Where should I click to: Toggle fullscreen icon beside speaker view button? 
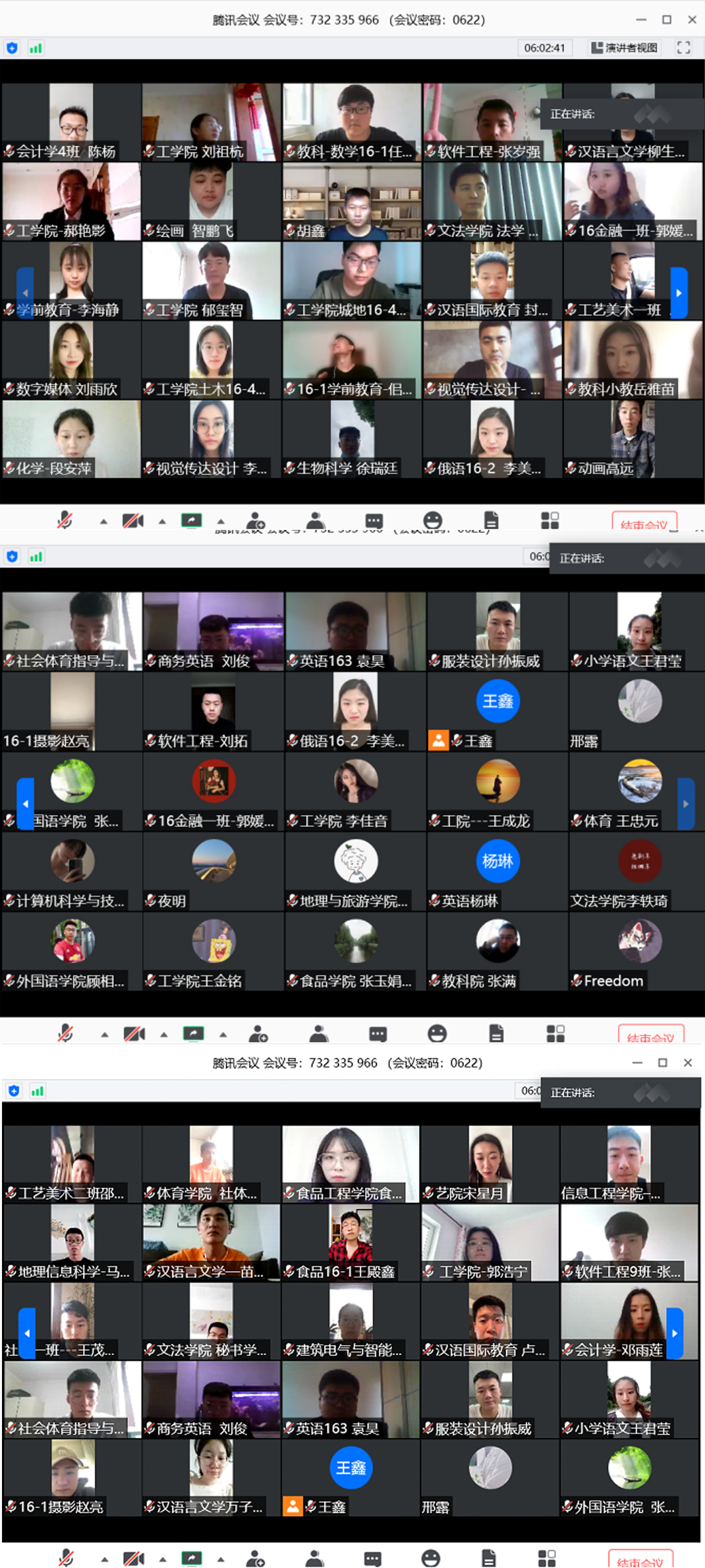(683, 47)
